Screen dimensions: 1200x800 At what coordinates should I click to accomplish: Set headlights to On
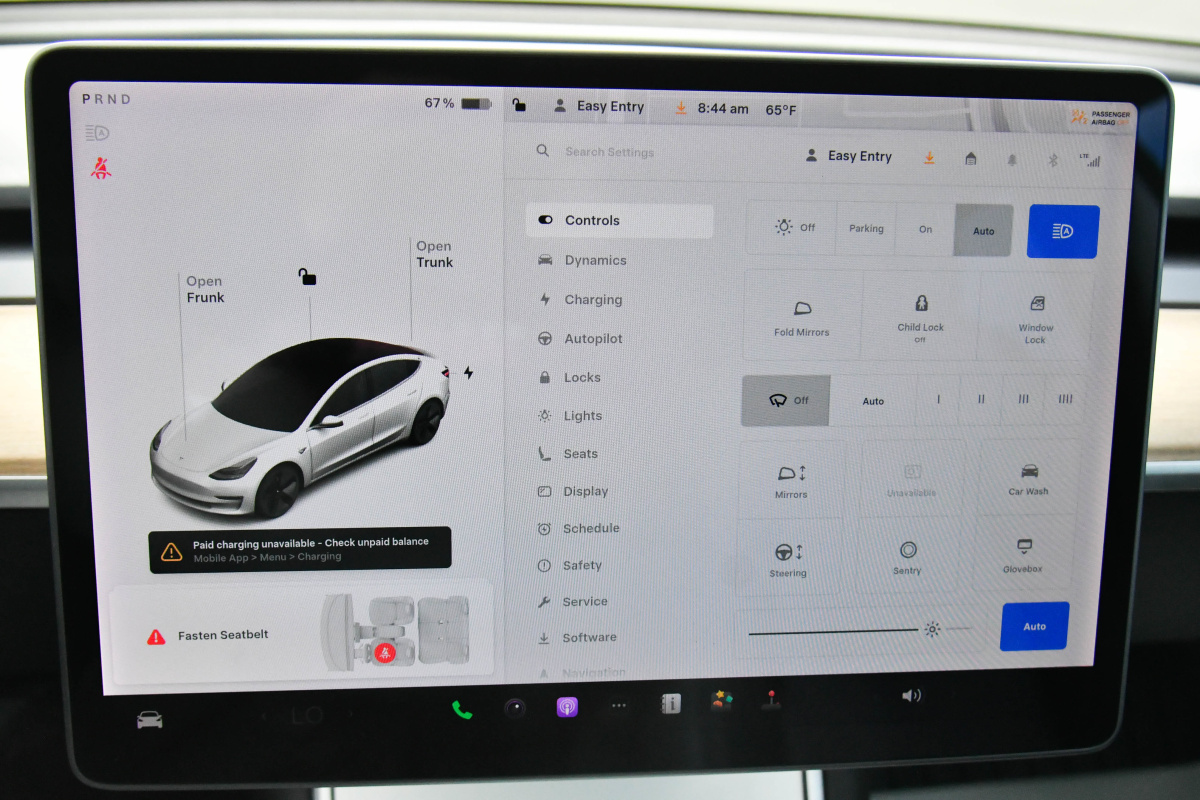click(925, 230)
